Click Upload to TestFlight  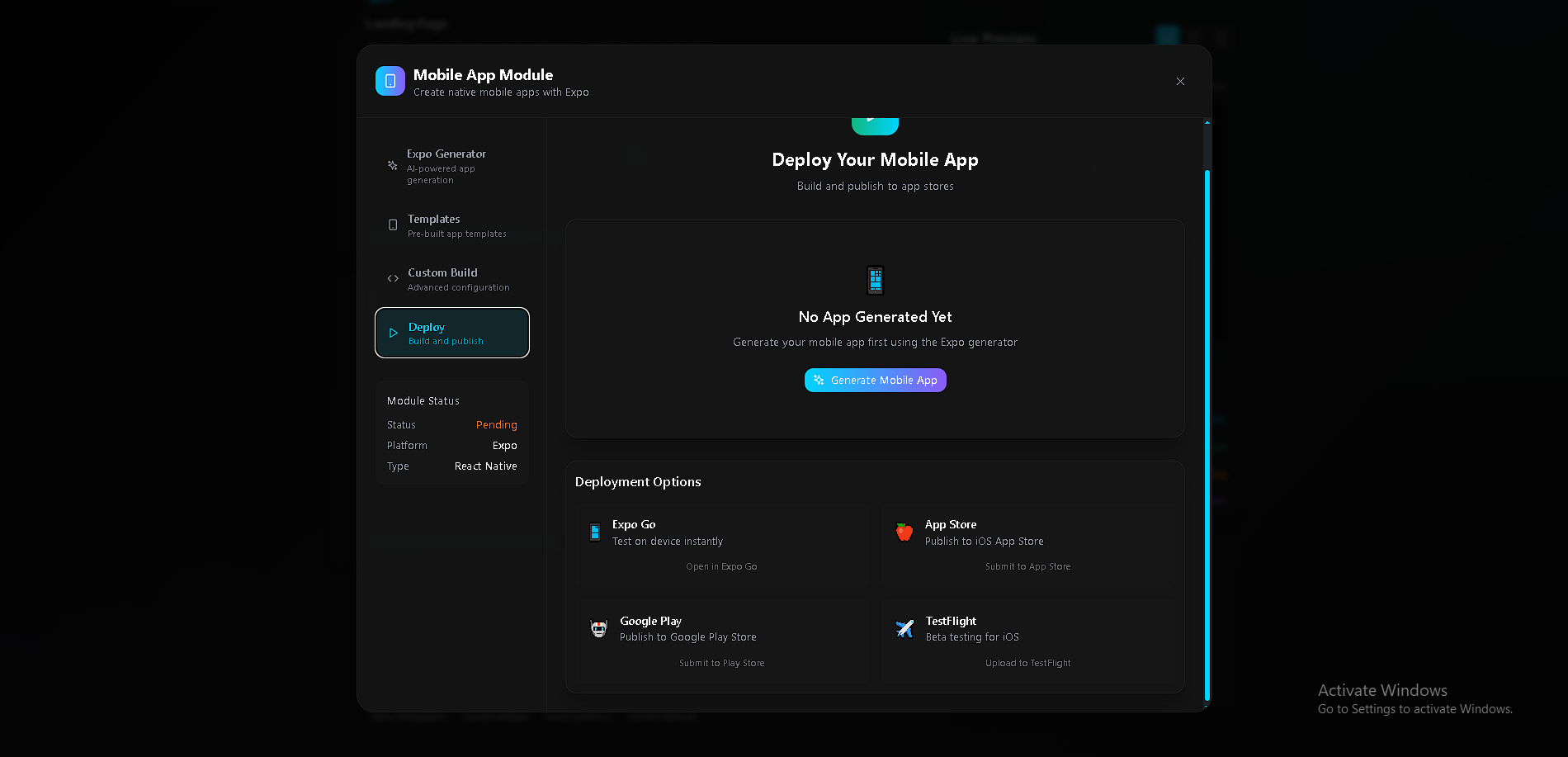(x=1027, y=663)
